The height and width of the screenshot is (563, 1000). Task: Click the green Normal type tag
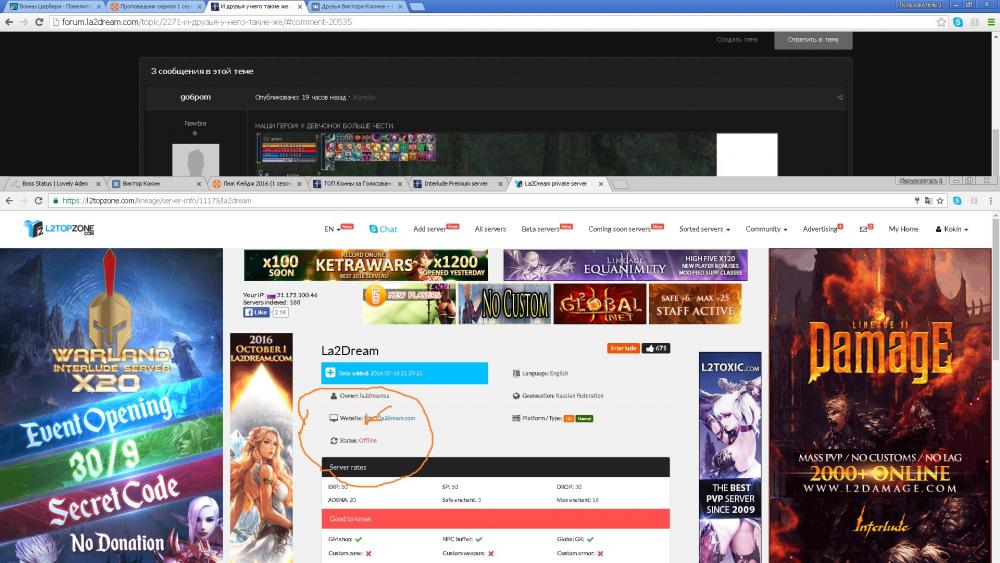coord(584,418)
